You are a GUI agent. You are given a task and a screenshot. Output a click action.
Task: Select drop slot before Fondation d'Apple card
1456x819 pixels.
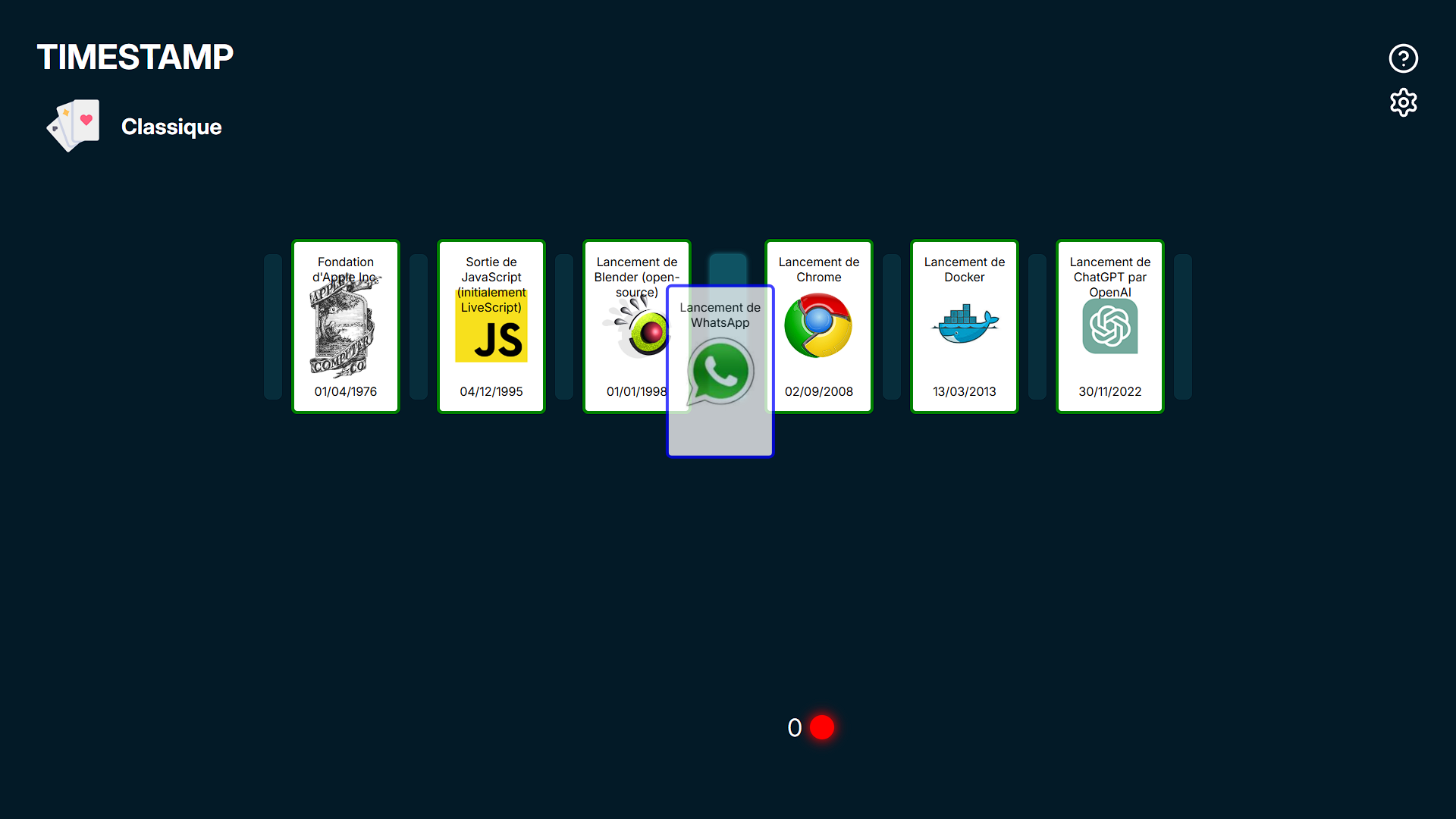[273, 326]
